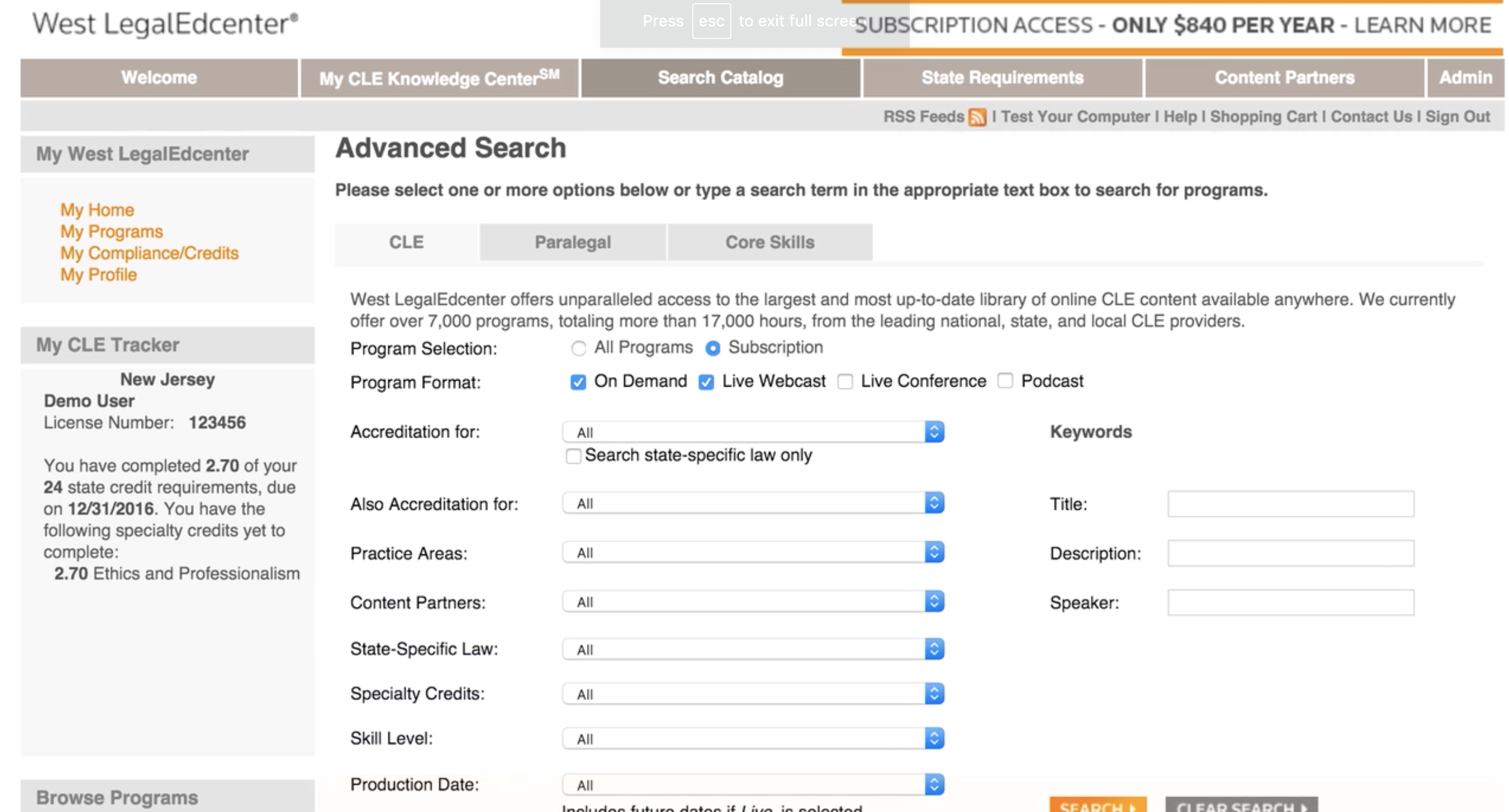Uncheck the On Demand format checkbox
This screenshot has height=812, width=1509.
point(578,382)
